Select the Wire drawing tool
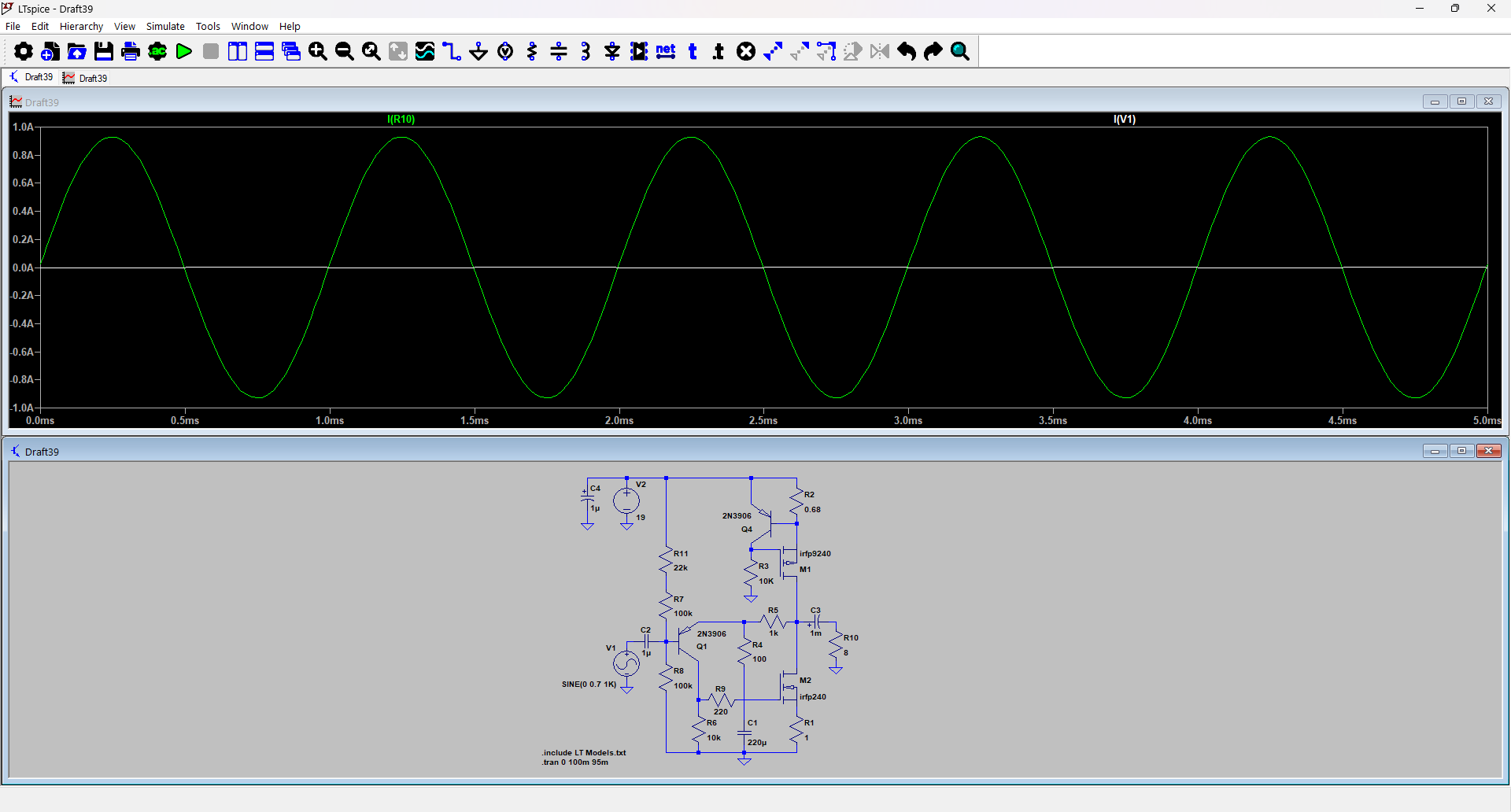 452,52
